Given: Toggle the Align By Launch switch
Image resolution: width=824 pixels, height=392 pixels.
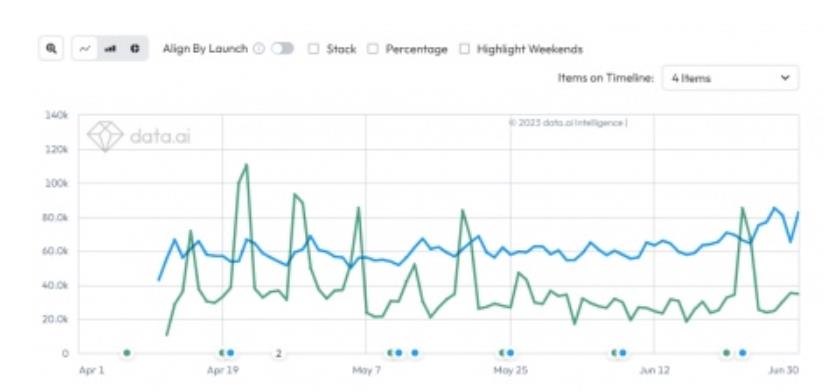Looking at the screenshot, I should (282, 49).
